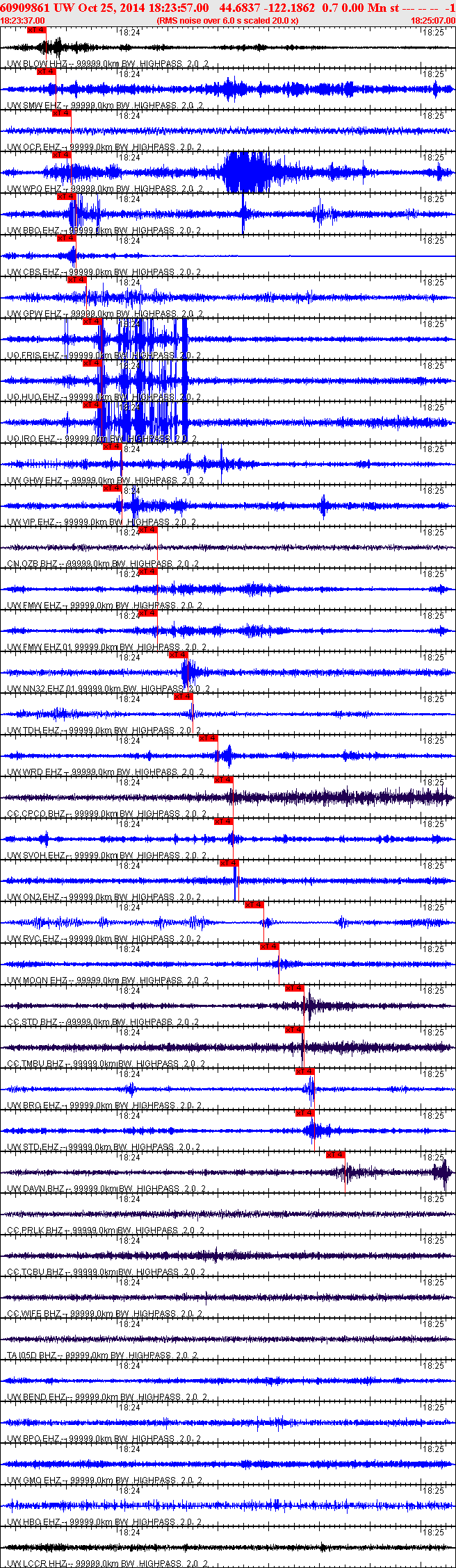Click the red pick flag on WRD trace
456x1568 pixels.
[209, 738]
